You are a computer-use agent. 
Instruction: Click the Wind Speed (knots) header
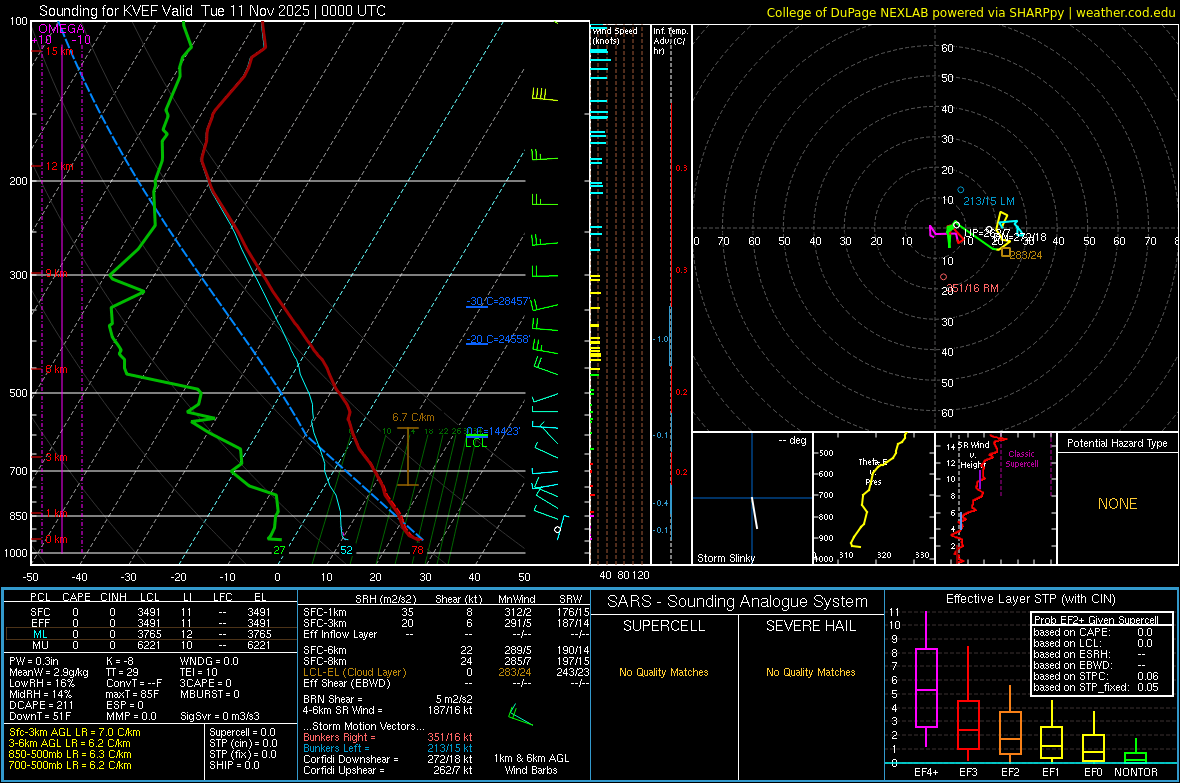coord(615,35)
